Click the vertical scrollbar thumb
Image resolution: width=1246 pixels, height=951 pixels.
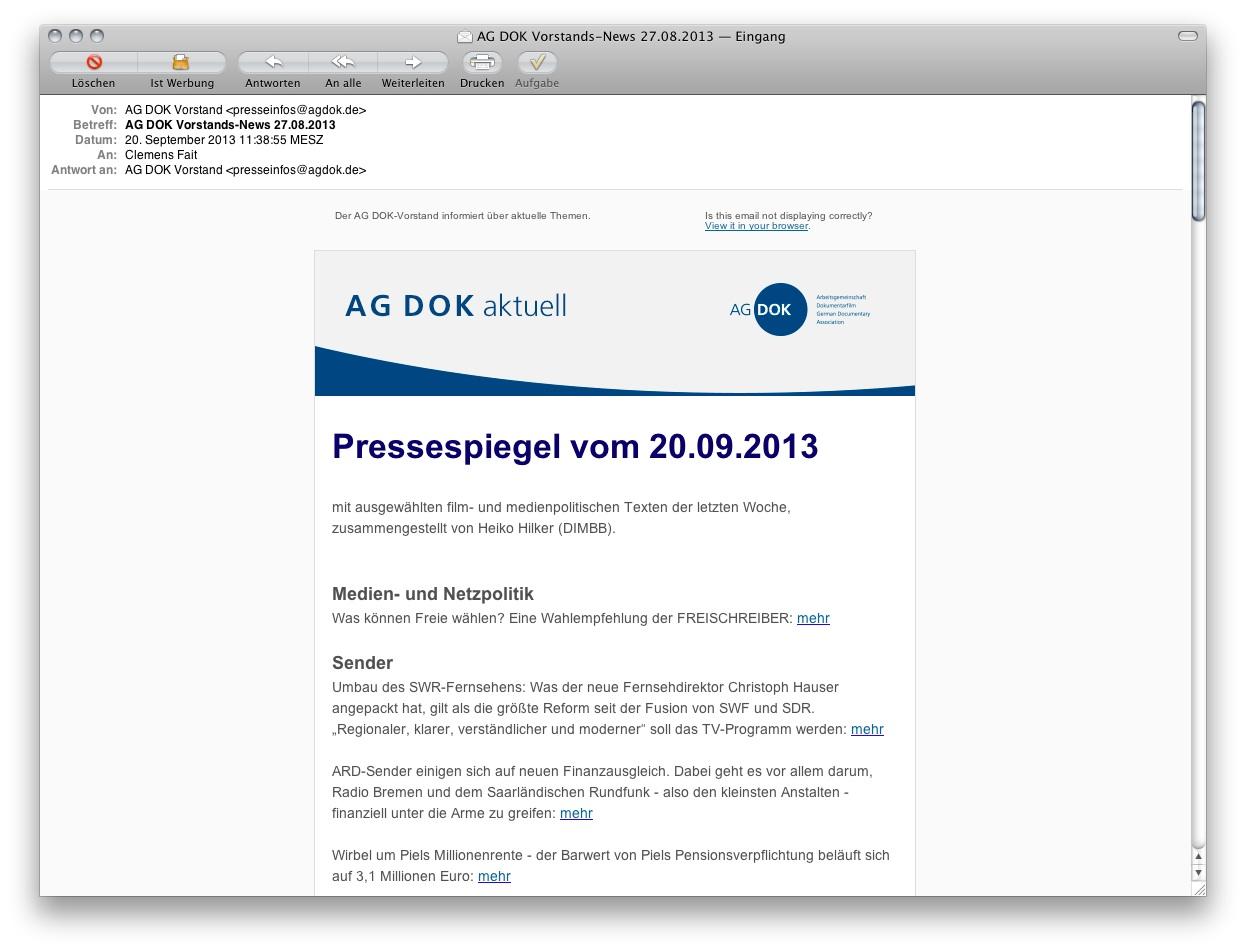click(1199, 160)
